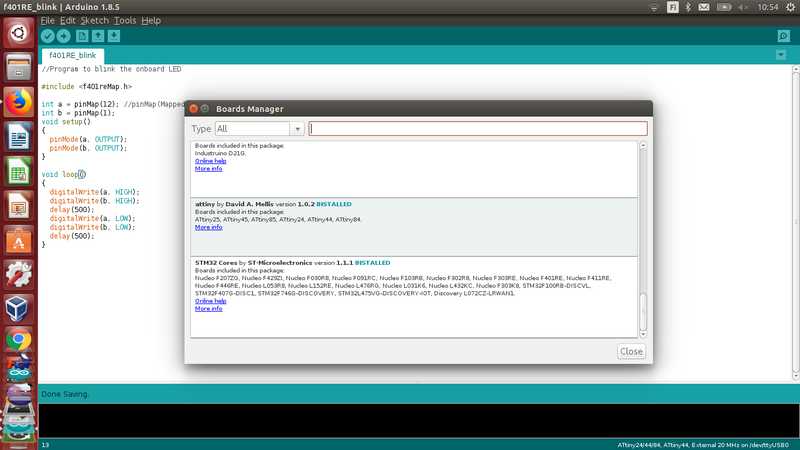Image resolution: width=800 pixels, height=450 pixels.
Task: Open the tab options dropdown arrow
Action: pyautogui.click(x=781, y=55)
